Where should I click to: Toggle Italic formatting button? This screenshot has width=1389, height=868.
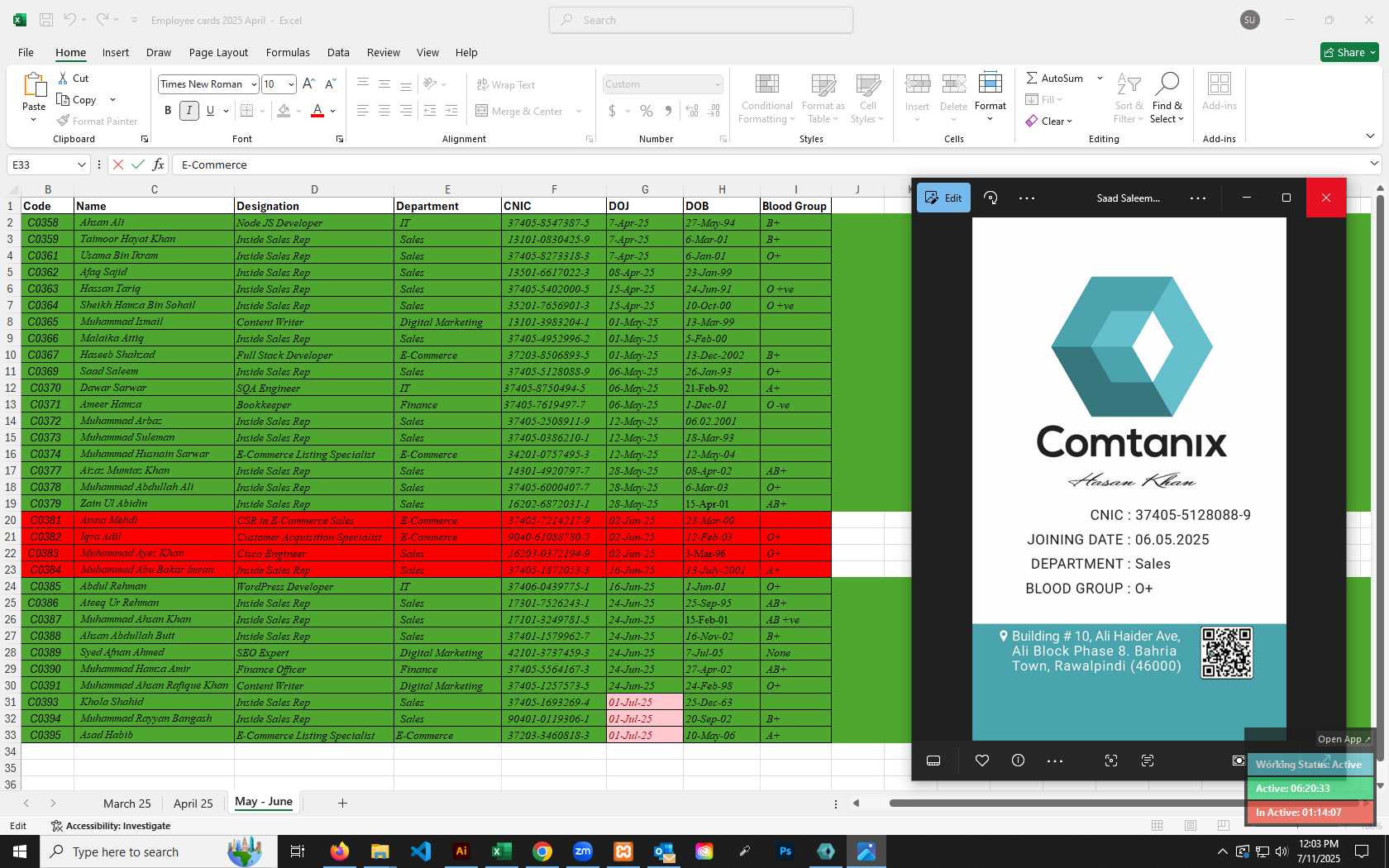189,111
